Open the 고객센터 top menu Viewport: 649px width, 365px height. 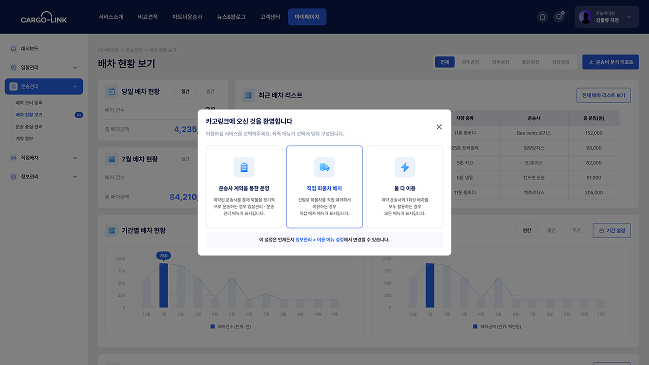[x=270, y=17]
